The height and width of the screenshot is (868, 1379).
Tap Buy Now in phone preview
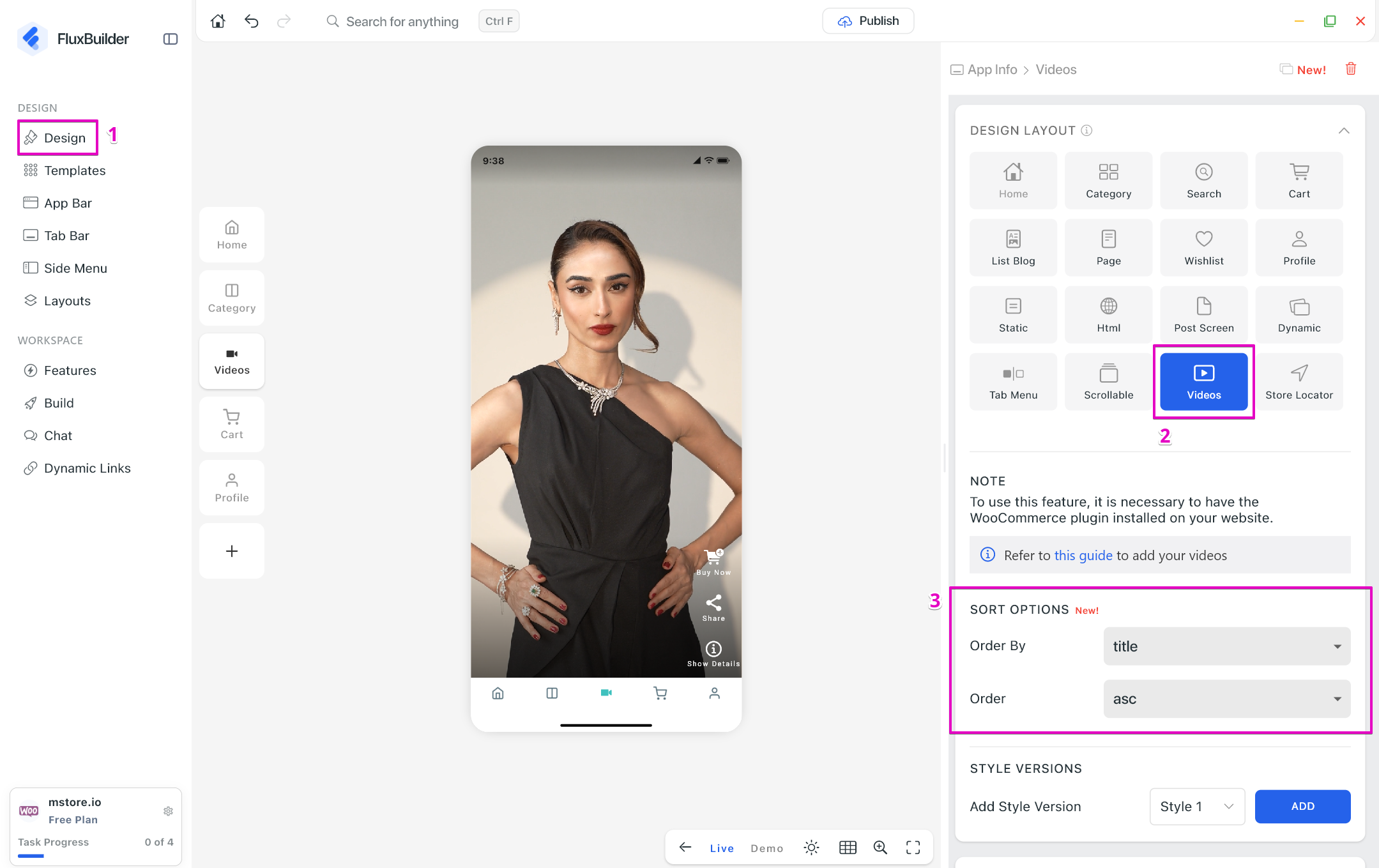coord(713,562)
